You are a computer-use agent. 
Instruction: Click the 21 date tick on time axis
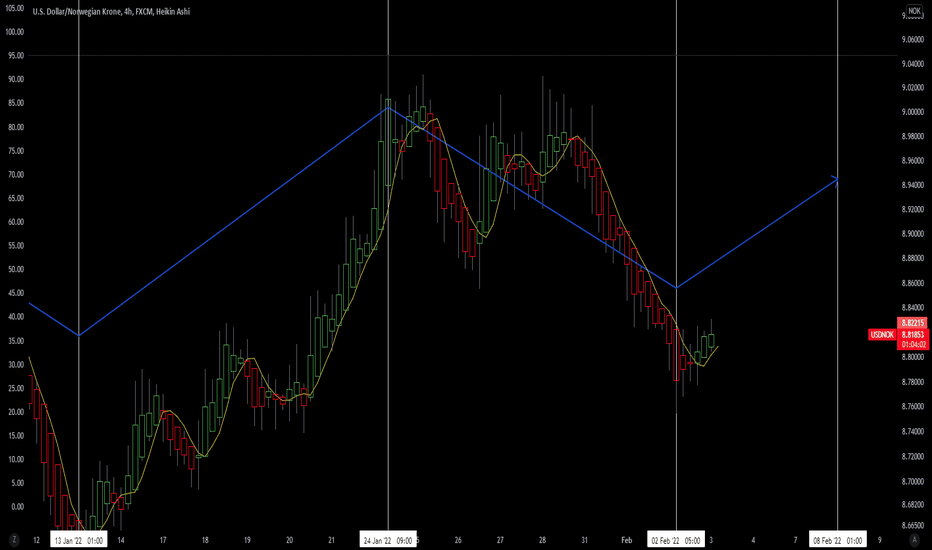(332, 540)
